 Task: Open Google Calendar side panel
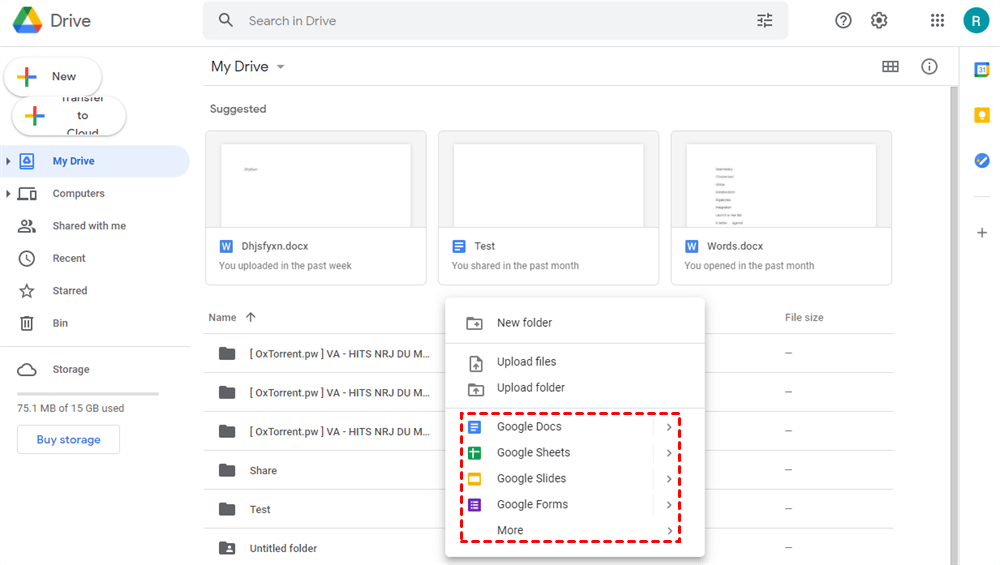982,70
